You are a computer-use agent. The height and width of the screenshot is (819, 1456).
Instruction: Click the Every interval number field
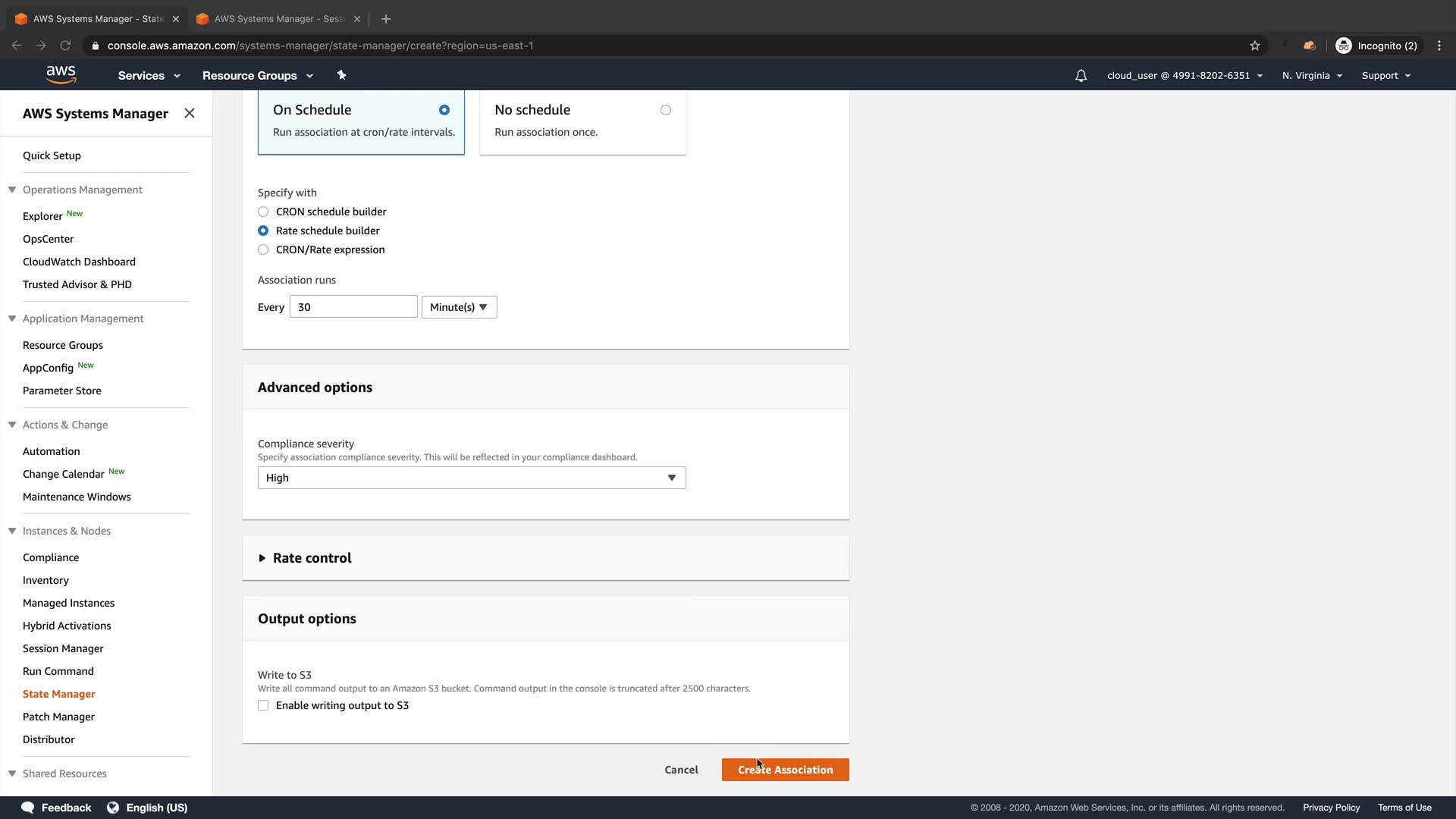coord(353,307)
